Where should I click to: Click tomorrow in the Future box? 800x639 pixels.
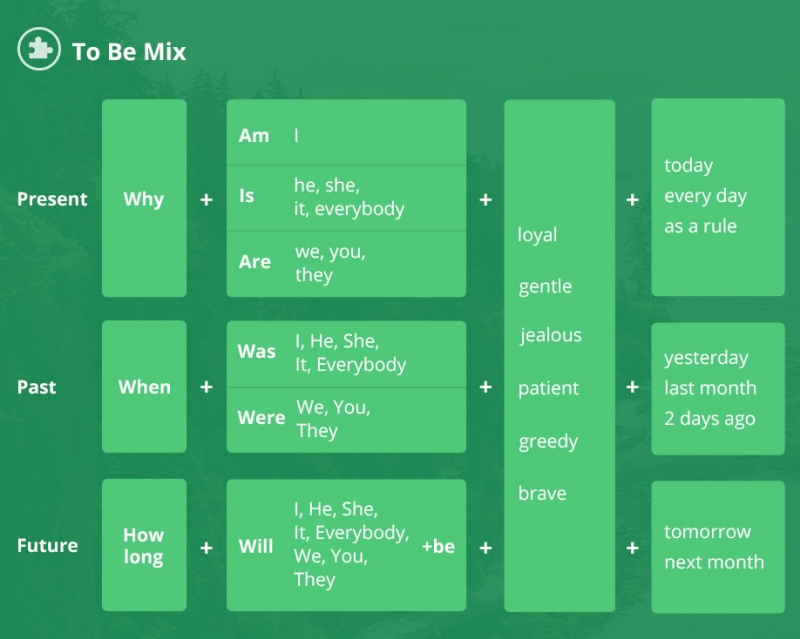(707, 532)
